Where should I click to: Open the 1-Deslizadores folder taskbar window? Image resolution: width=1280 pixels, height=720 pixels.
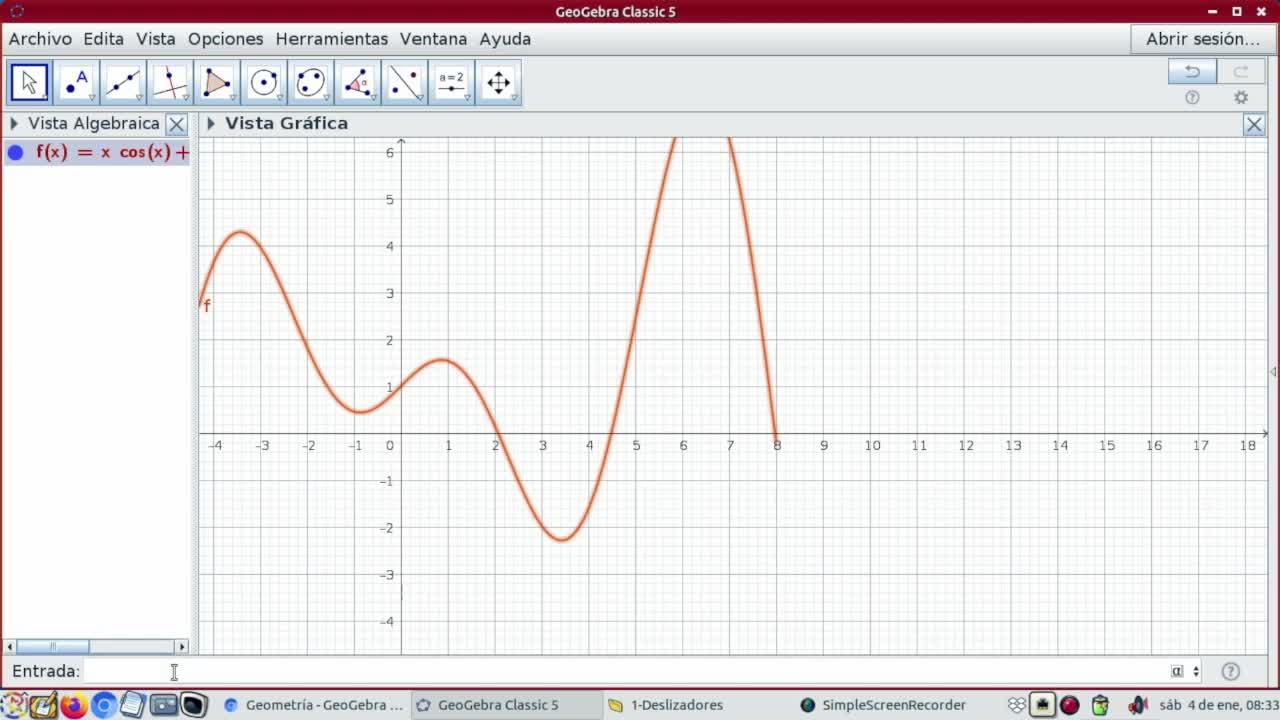[x=666, y=705]
